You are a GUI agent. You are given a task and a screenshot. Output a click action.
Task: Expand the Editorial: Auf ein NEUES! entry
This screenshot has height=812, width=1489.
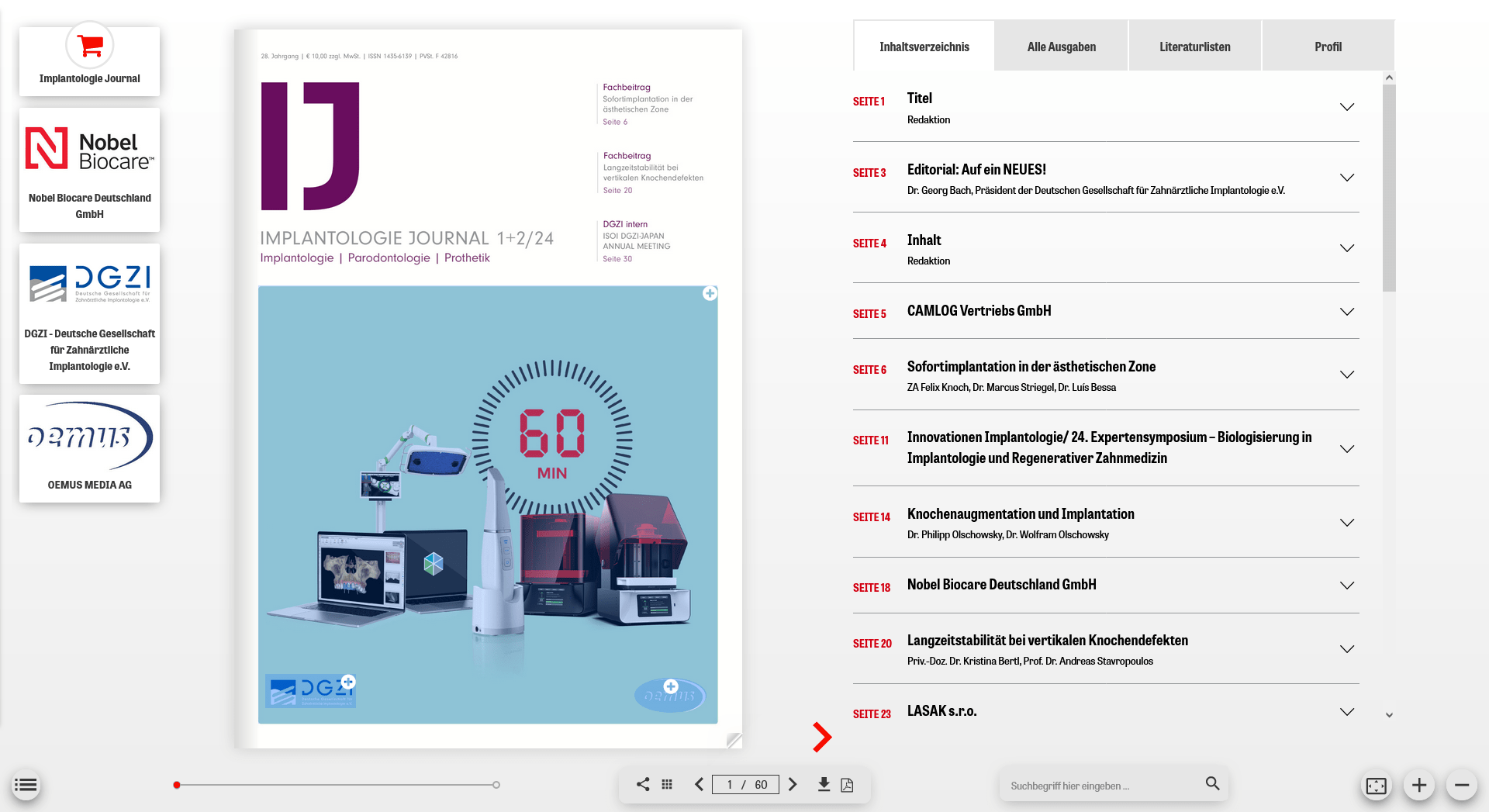click(1347, 178)
